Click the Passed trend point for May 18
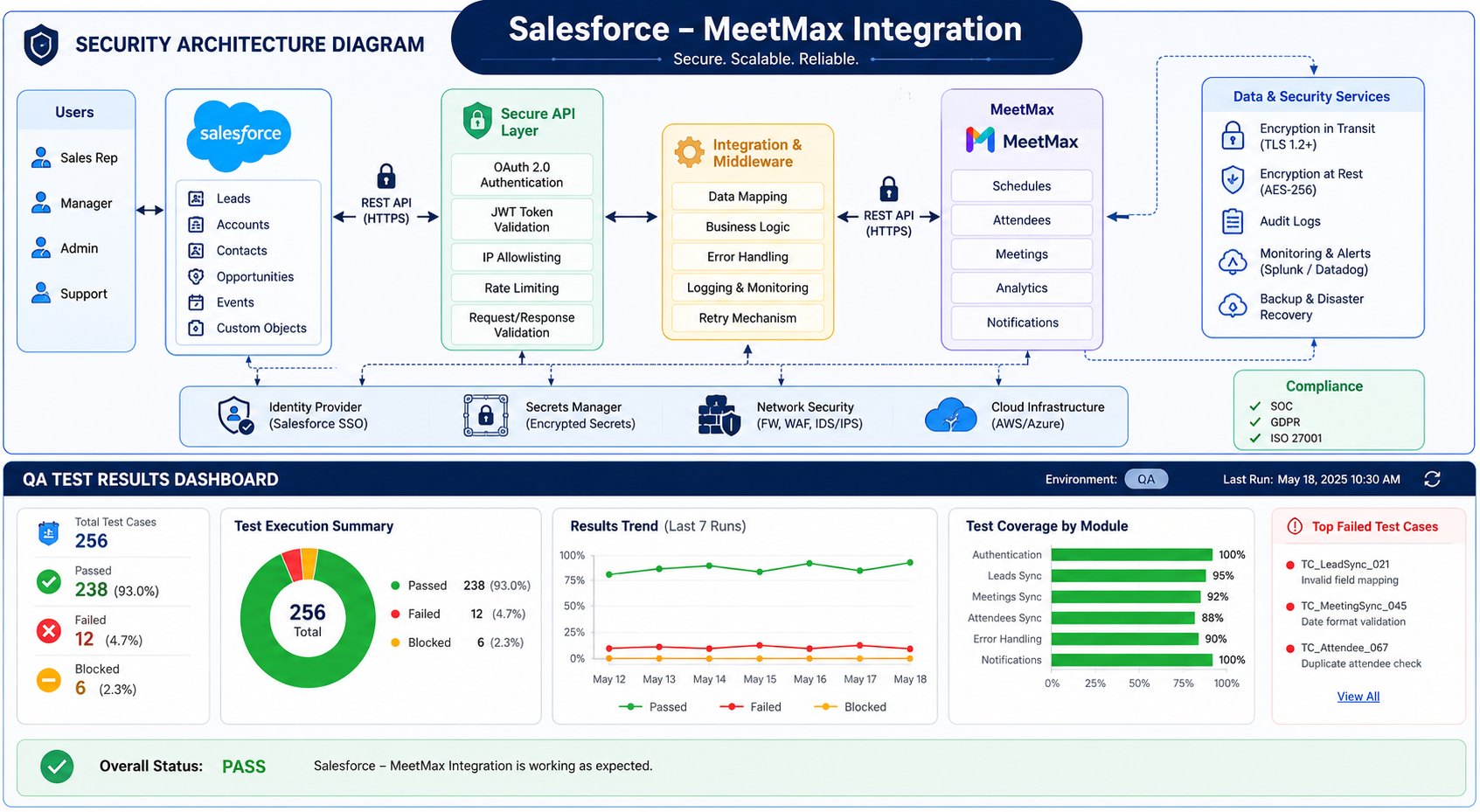 (910, 563)
